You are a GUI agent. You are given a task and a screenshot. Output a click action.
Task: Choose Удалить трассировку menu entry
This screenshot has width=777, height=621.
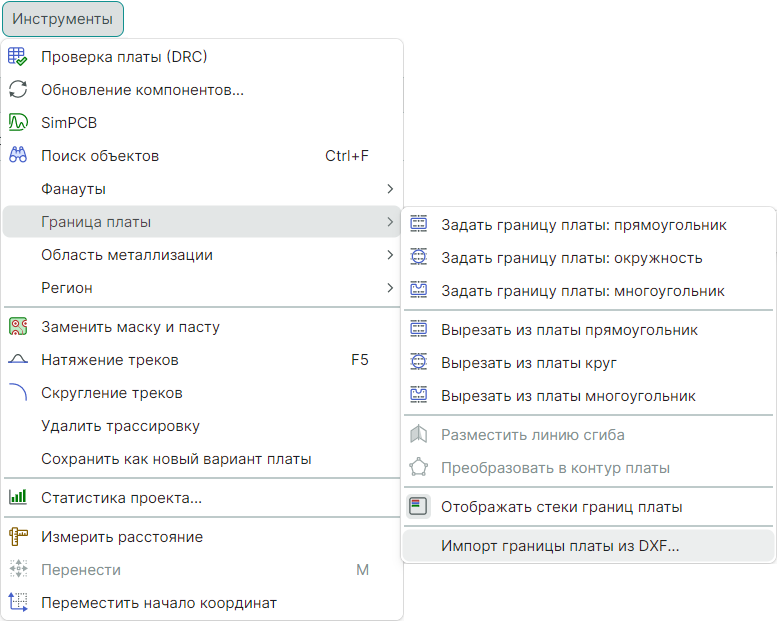coord(120,426)
